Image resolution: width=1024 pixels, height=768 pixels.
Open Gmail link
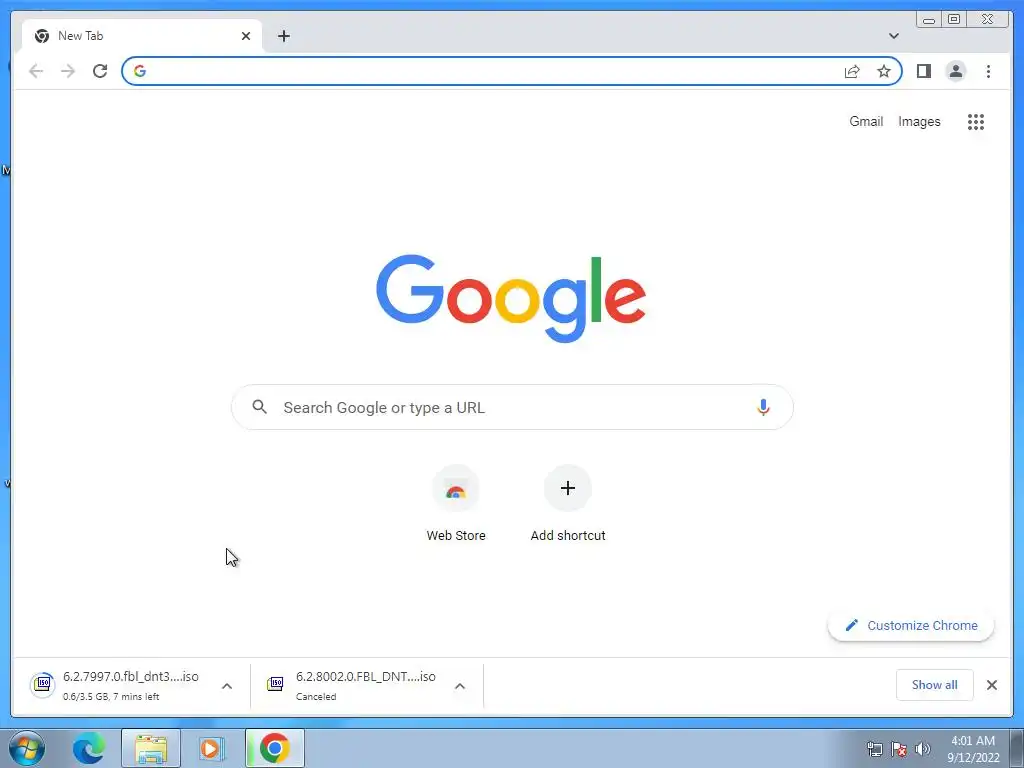point(866,121)
